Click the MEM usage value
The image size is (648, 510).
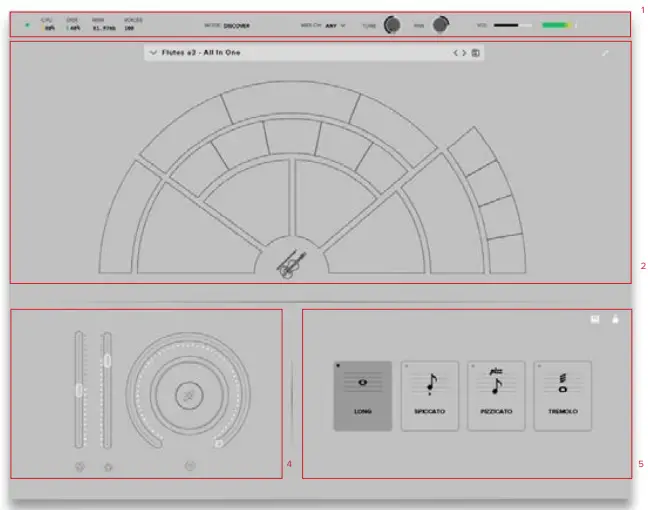(104, 29)
